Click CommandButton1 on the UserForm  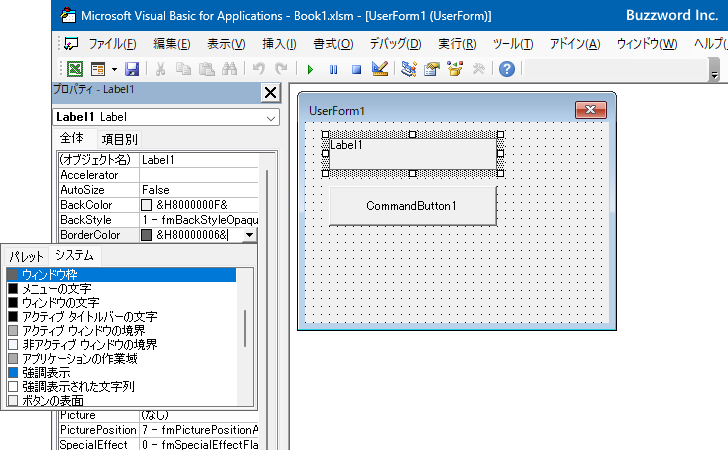[x=413, y=206]
